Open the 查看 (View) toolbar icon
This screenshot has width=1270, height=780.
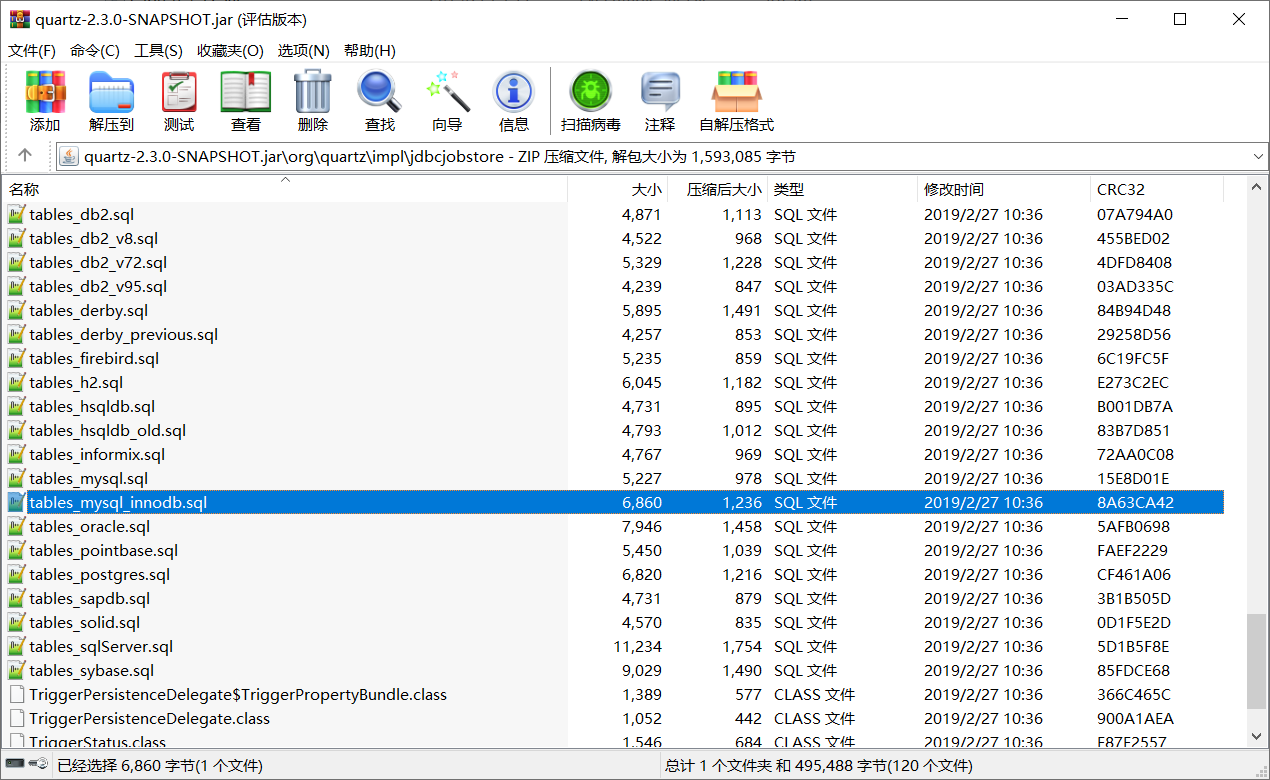click(x=245, y=100)
